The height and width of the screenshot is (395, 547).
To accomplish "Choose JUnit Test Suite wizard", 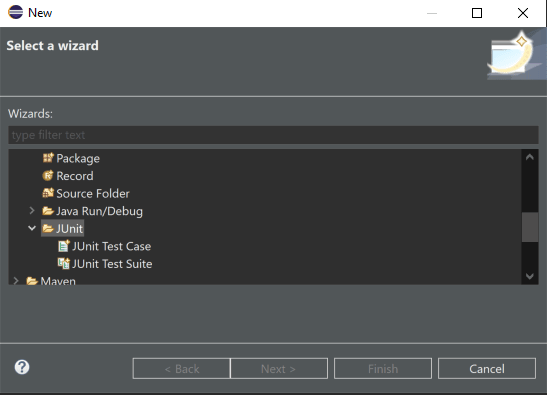I will [112, 264].
